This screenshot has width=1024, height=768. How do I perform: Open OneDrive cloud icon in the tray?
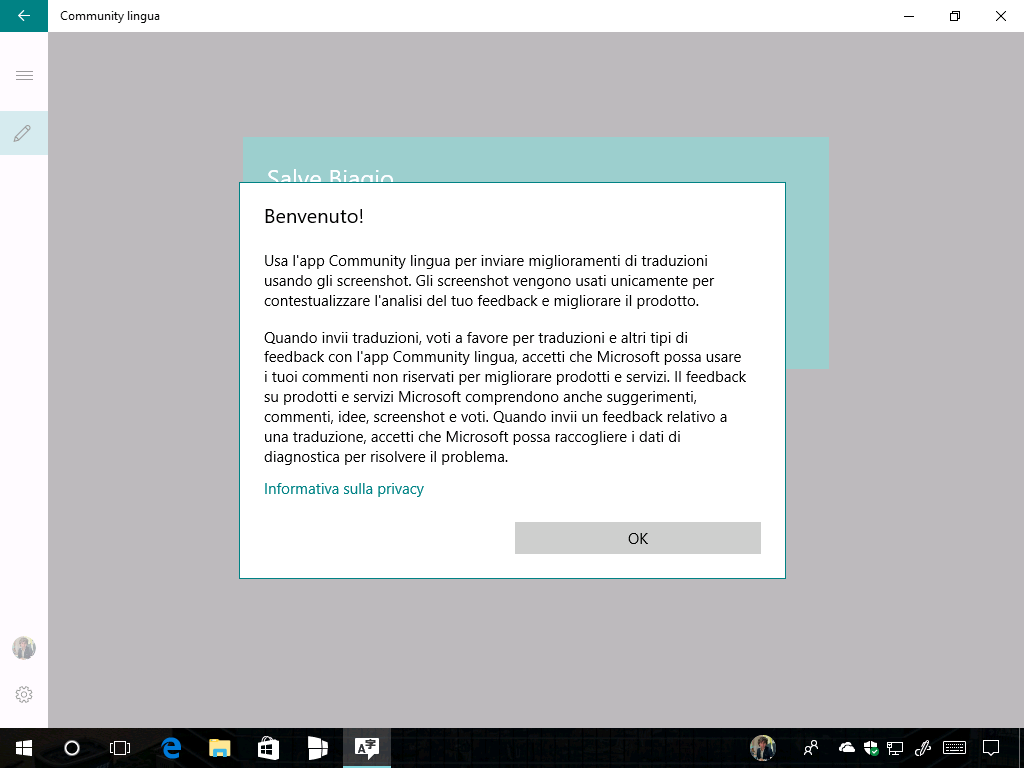847,747
